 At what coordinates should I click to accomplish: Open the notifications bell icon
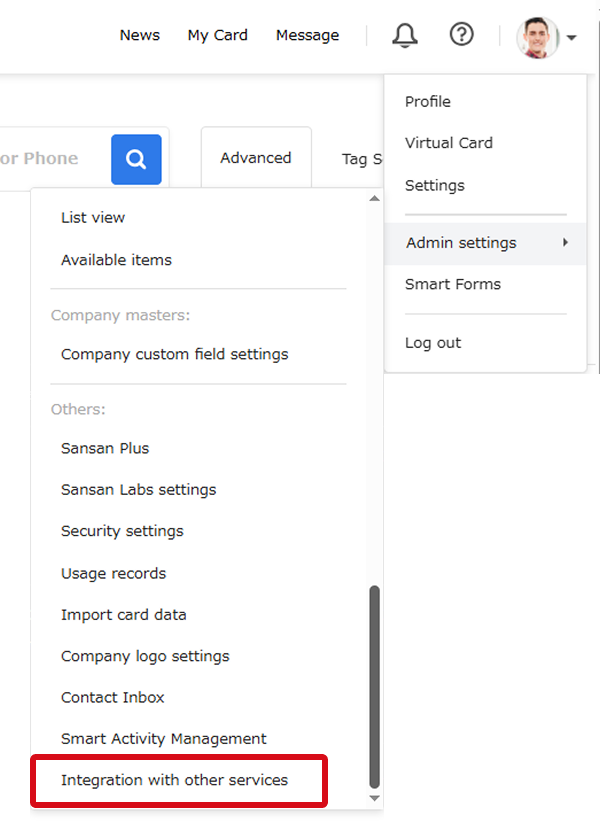(405, 35)
